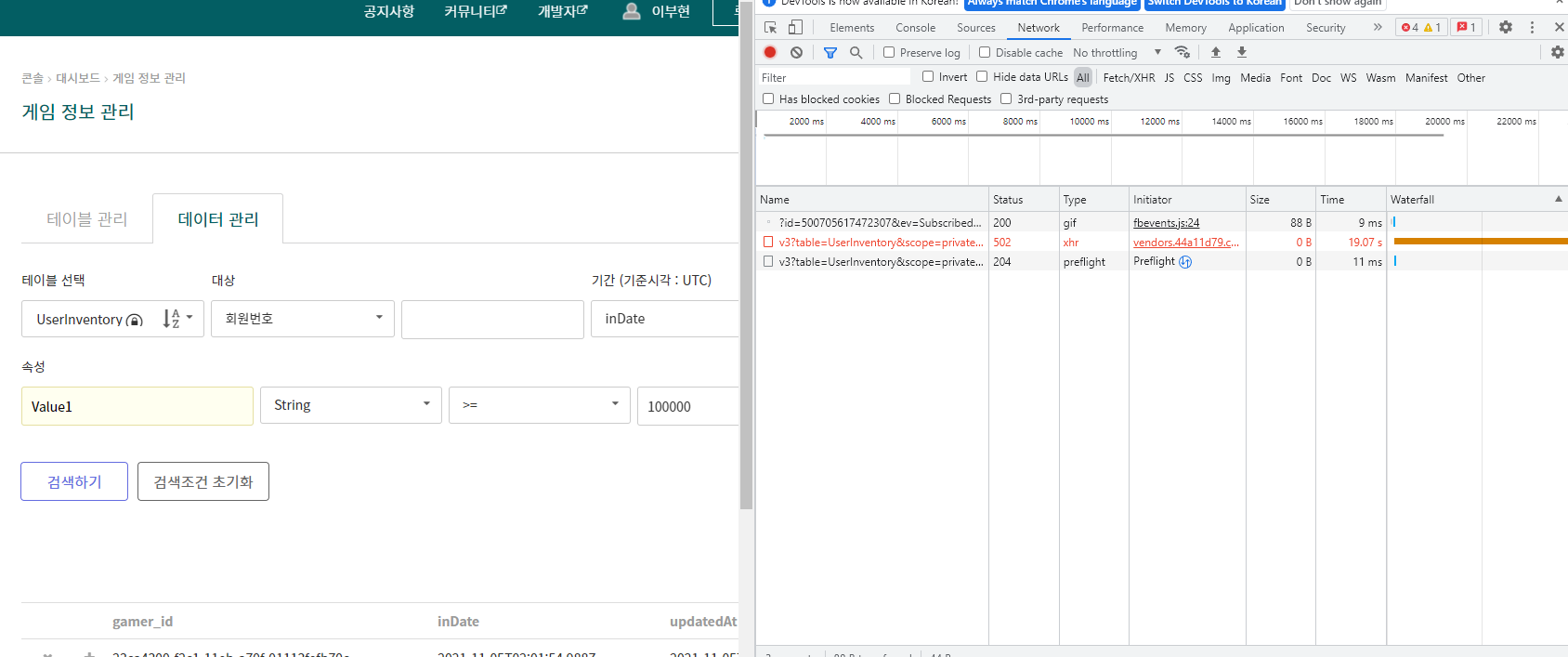
Task: Stop recording network log
Action: pos(770,52)
